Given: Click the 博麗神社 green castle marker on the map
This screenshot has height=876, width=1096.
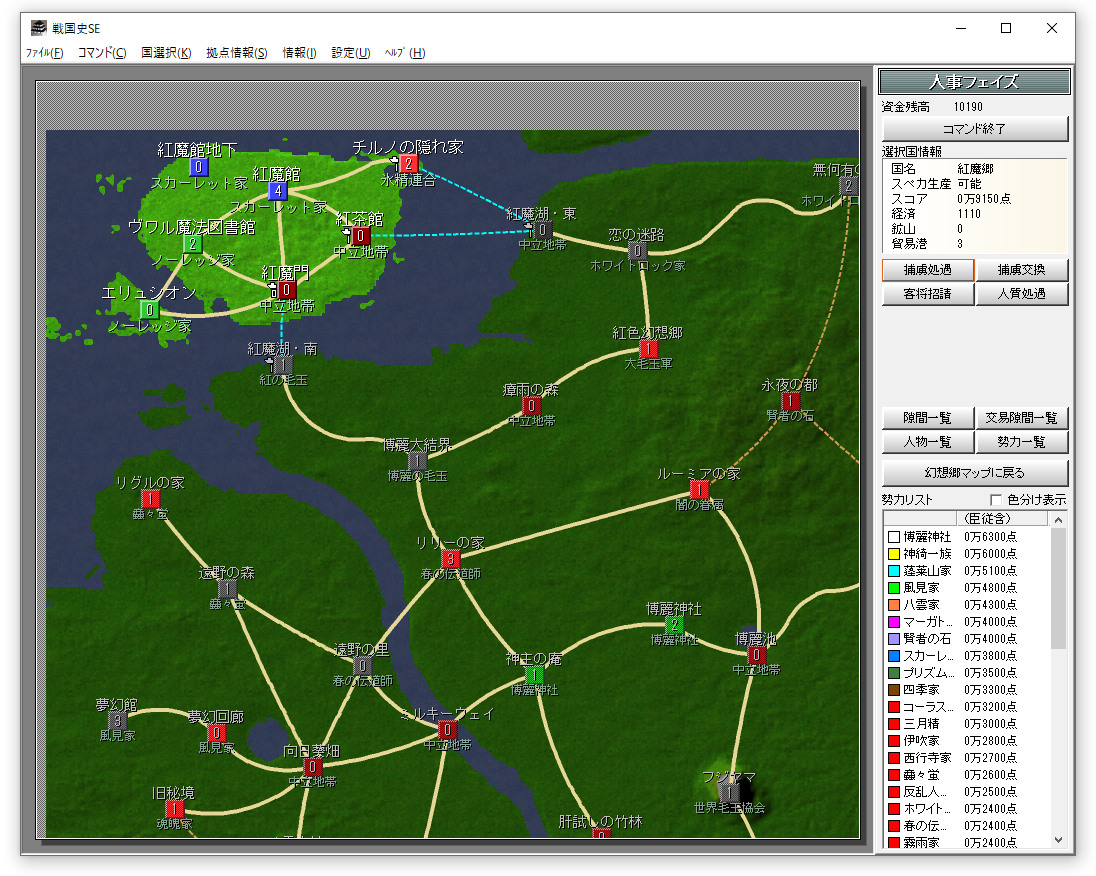Looking at the screenshot, I should tap(674, 626).
